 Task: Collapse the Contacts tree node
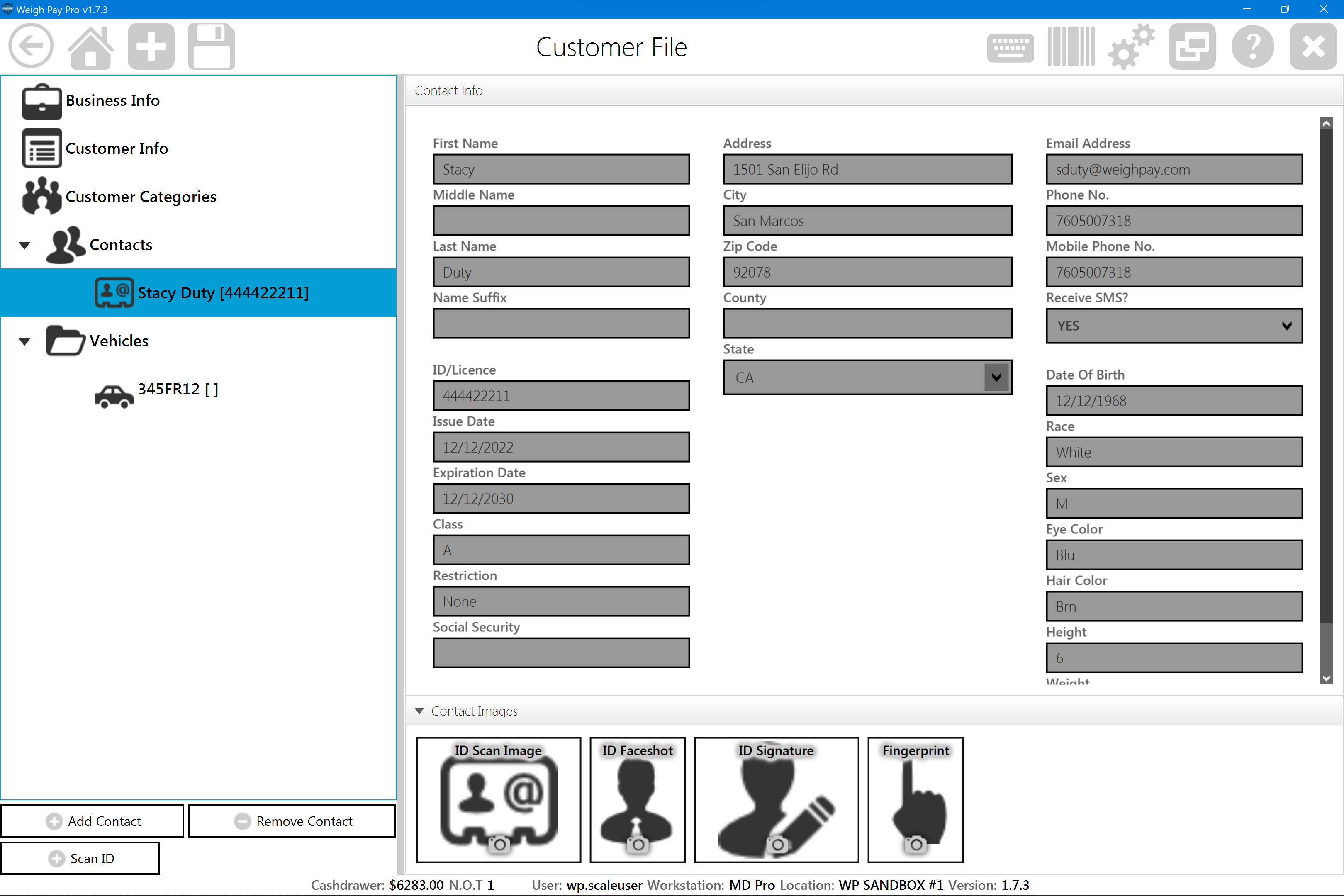[24, 246]
